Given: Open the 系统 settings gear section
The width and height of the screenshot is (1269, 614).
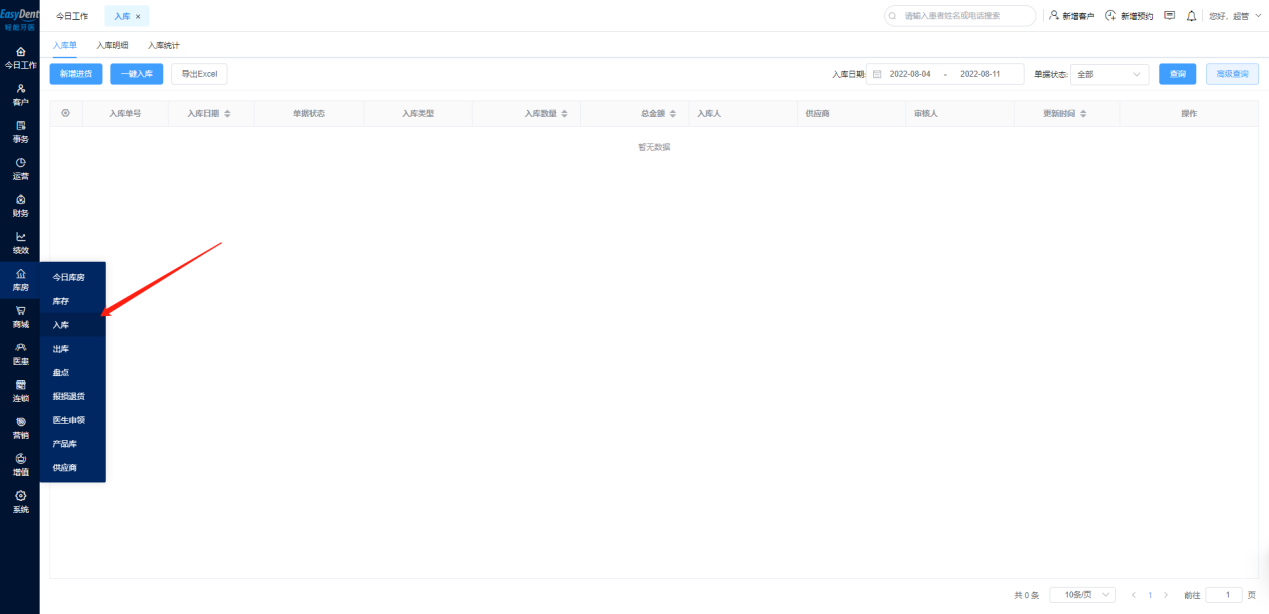Looking at the screenshot, I should (x=20, y=502).
